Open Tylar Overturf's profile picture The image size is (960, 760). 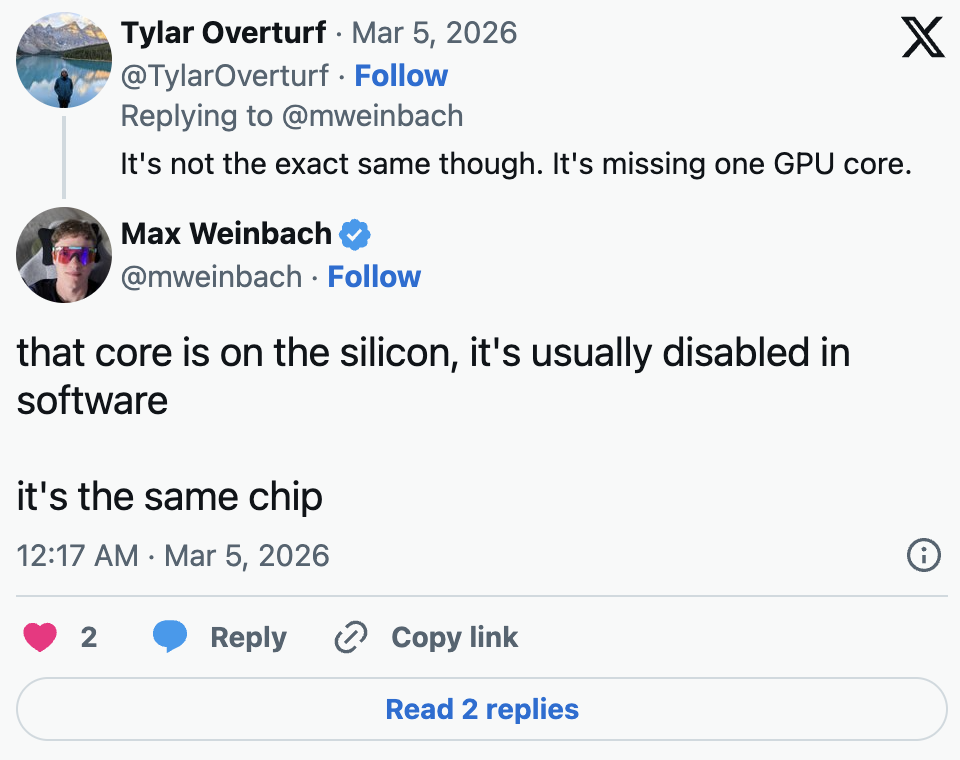(64, 60)
